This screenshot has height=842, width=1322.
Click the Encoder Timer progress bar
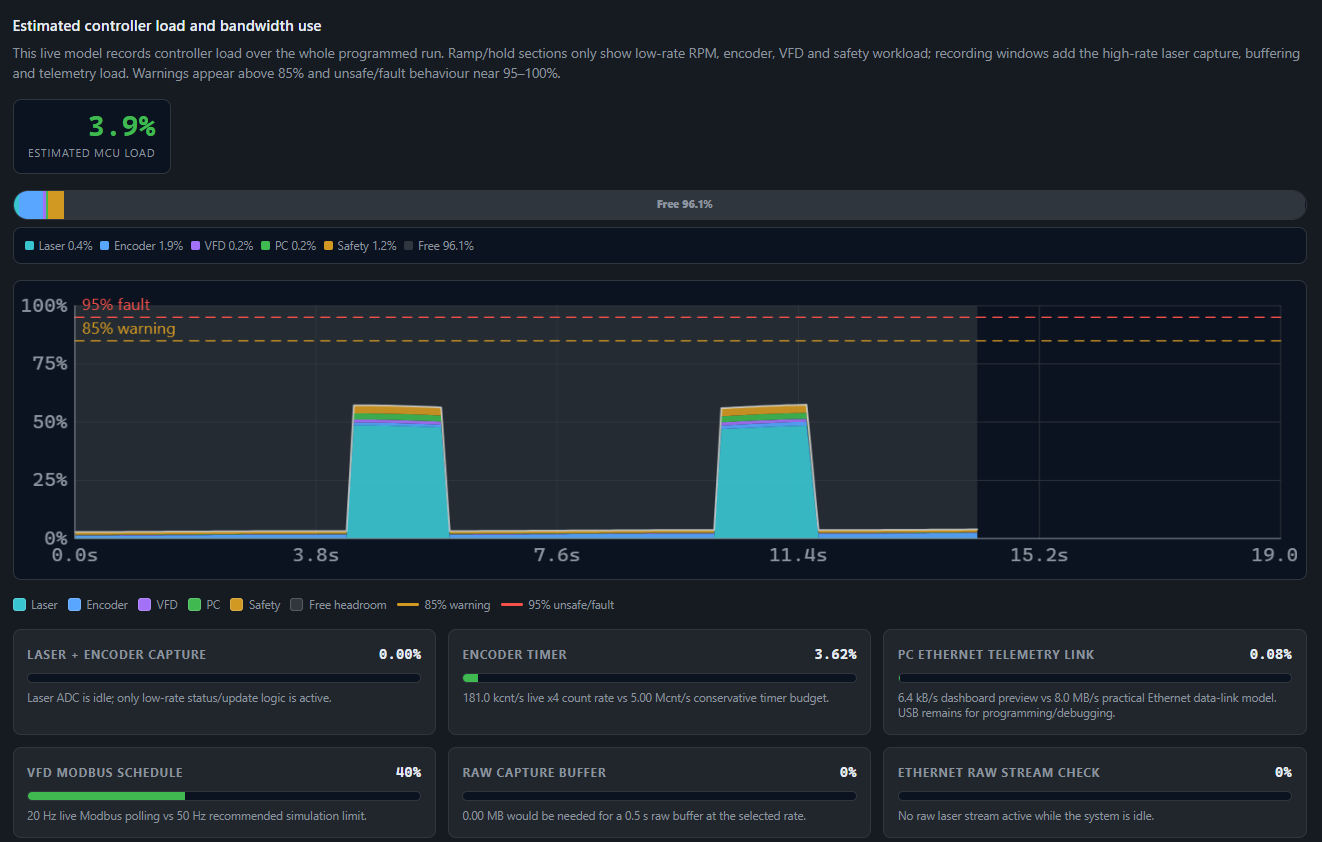pos(659,679)
